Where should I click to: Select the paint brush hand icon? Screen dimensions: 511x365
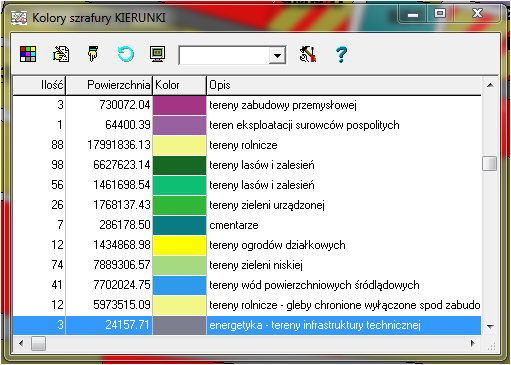[x=93, y=54]
